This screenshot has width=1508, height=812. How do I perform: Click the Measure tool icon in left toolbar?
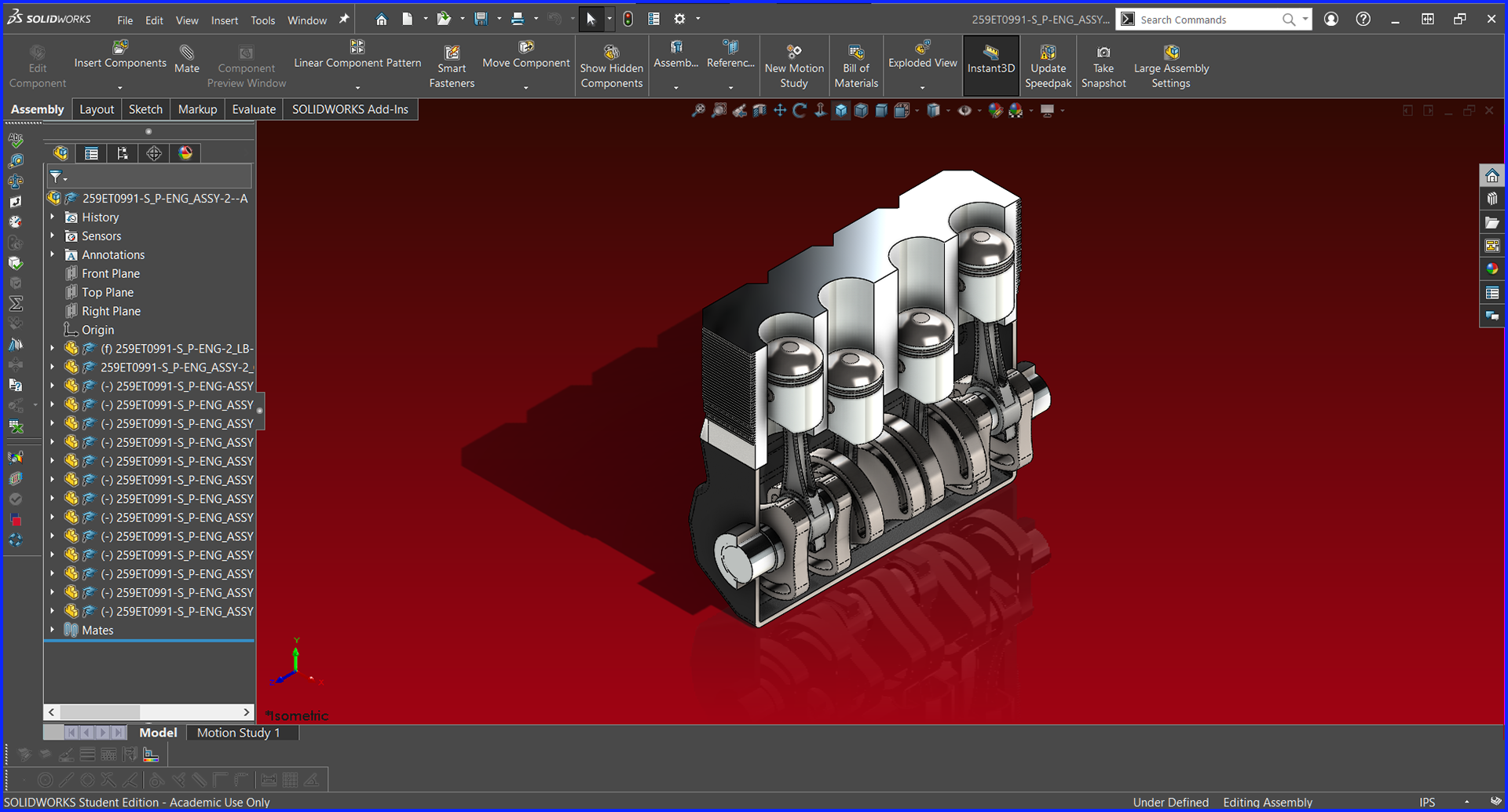(16, 161)
